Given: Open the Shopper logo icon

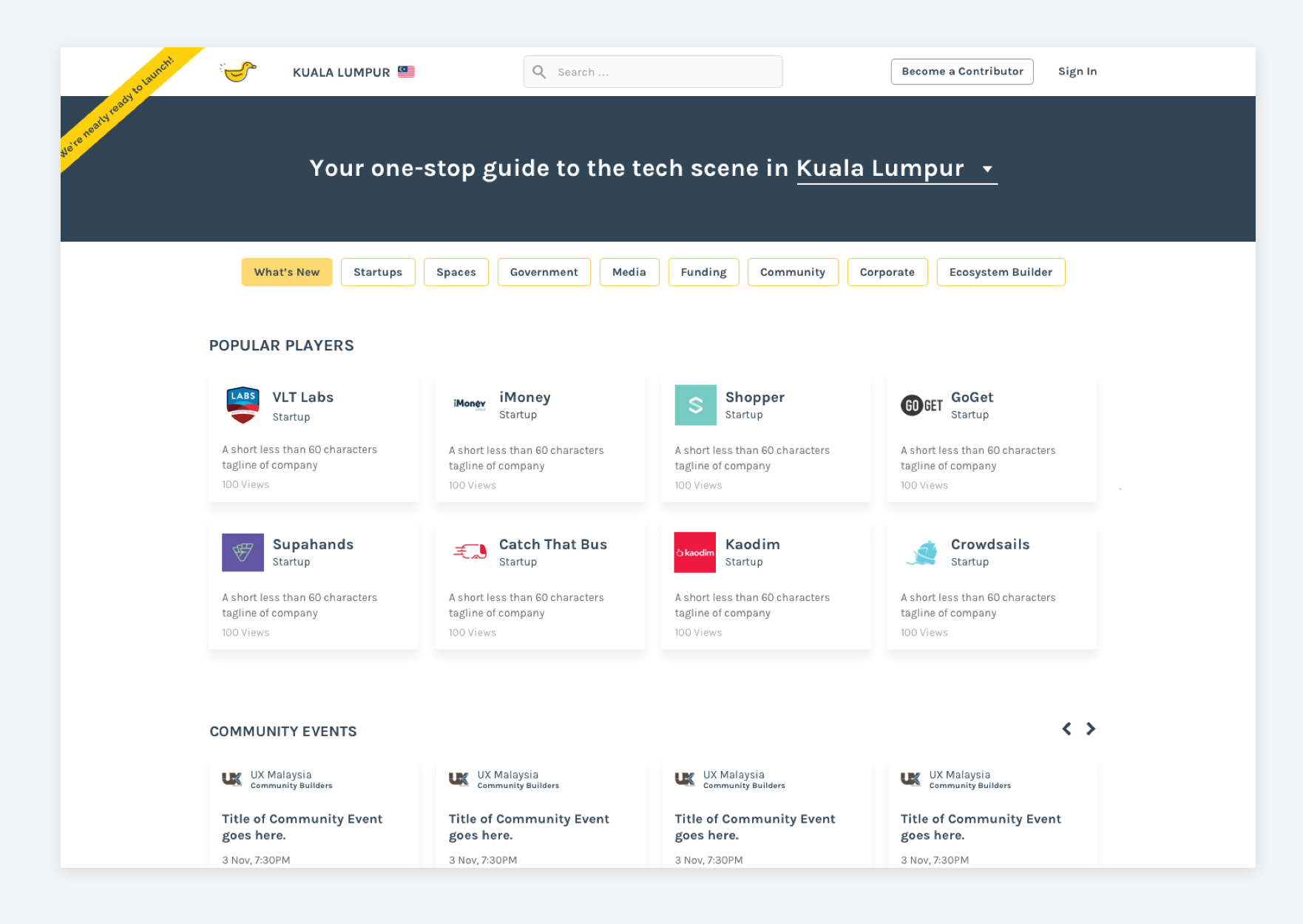Looking at the screenshot, I should tap(695, 405).
